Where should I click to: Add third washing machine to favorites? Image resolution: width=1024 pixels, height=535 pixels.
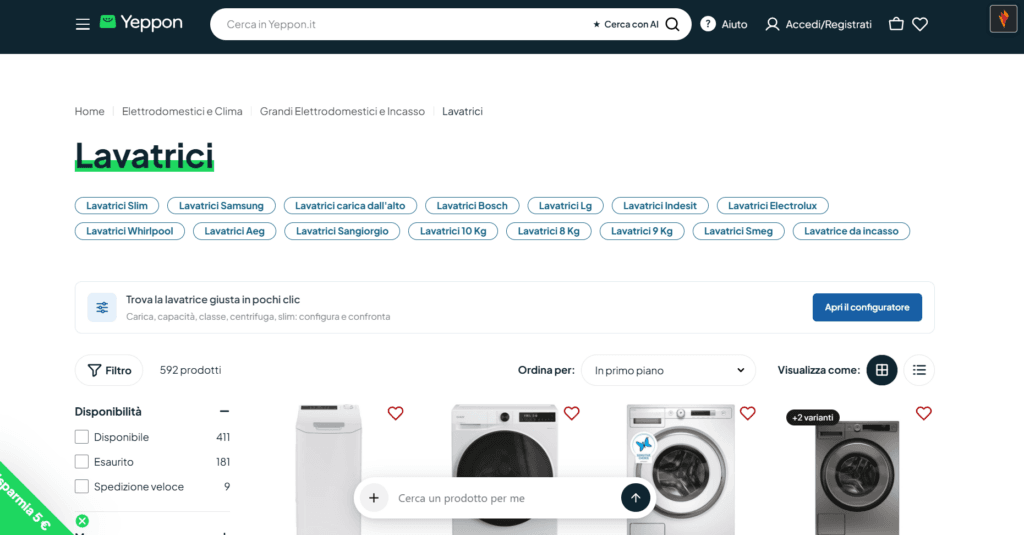point(748,413)
